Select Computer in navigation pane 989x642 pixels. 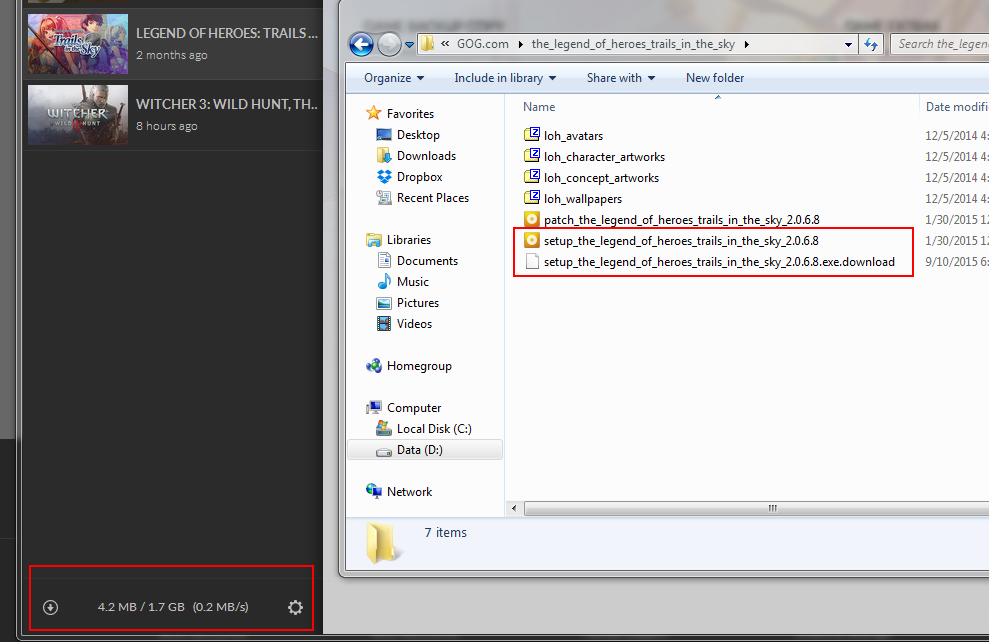point(414,407)
